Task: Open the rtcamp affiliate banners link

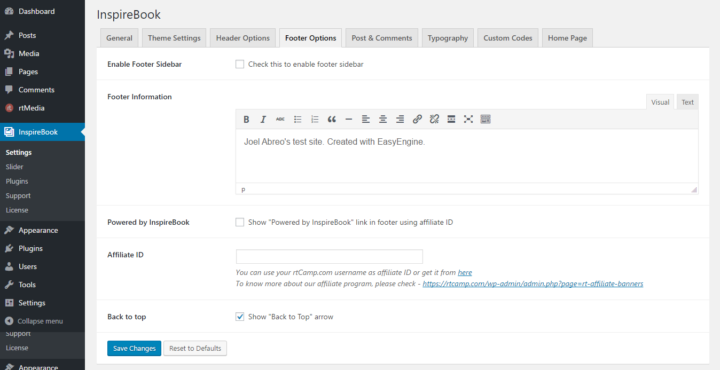Action: point(533,284)
